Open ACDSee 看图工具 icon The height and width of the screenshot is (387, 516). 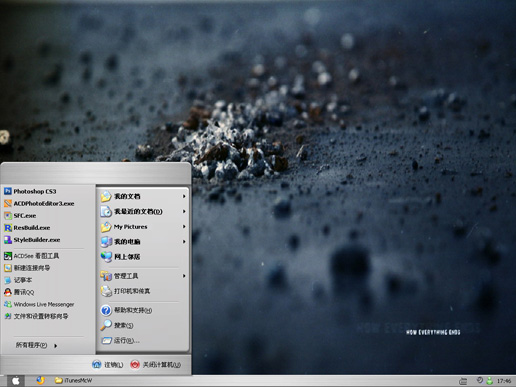click(x=8, y=256)
